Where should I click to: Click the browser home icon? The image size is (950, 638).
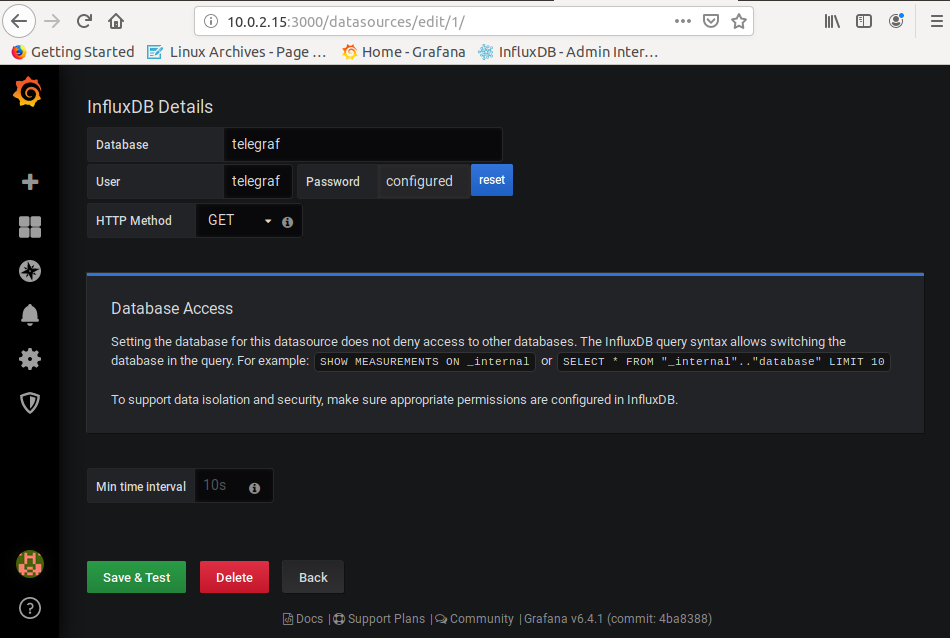tap(116, 21)
